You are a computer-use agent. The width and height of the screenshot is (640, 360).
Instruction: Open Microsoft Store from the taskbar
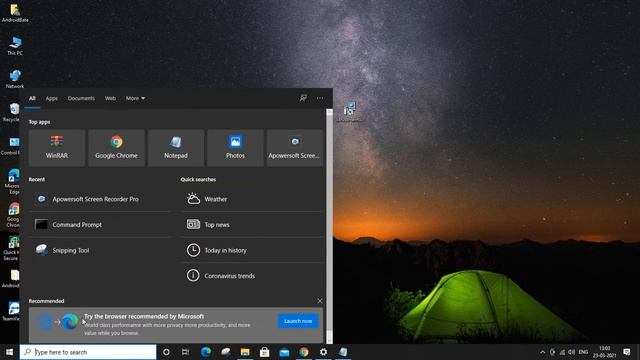pyautogui.click(x=264, y=352)
